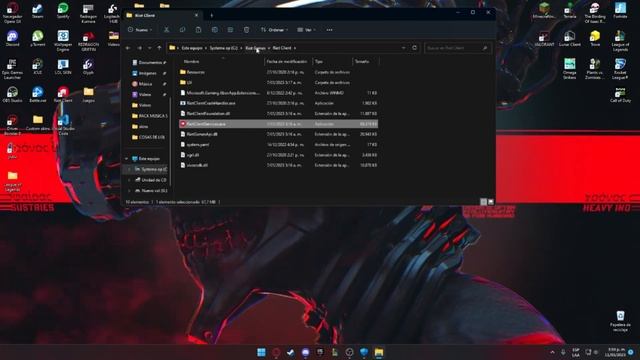The image size is (640, 360).
Task: Open Papelera de reciclaje icon
Action: pyautogui.click(x=620, y=321)
